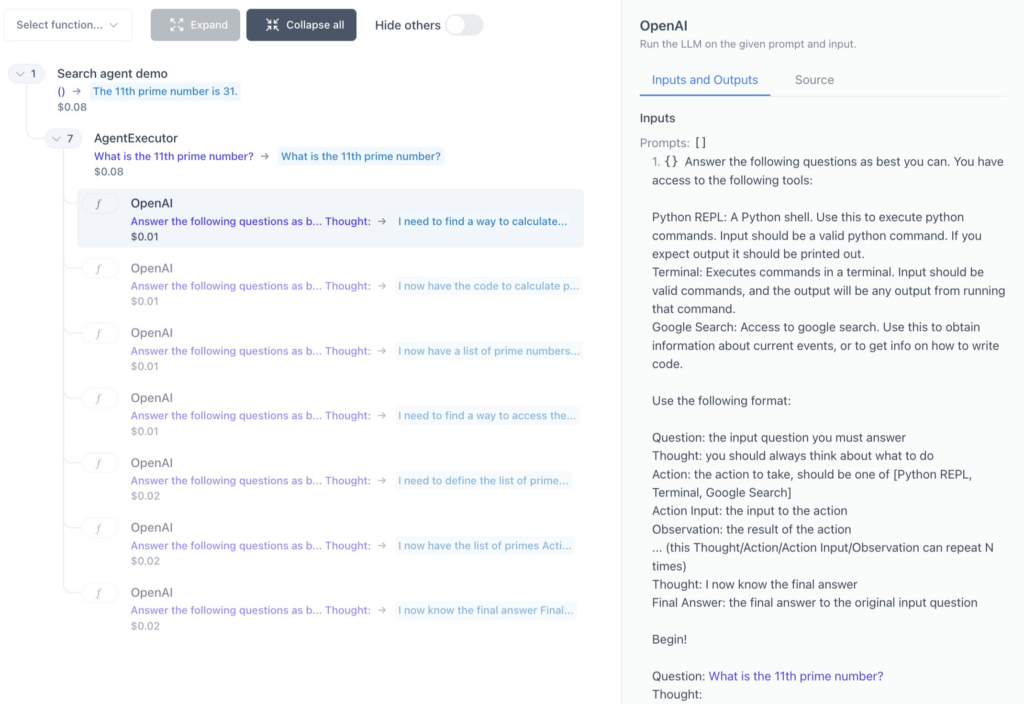Click the square brackets next to Prompts

[x=700, y=143]
